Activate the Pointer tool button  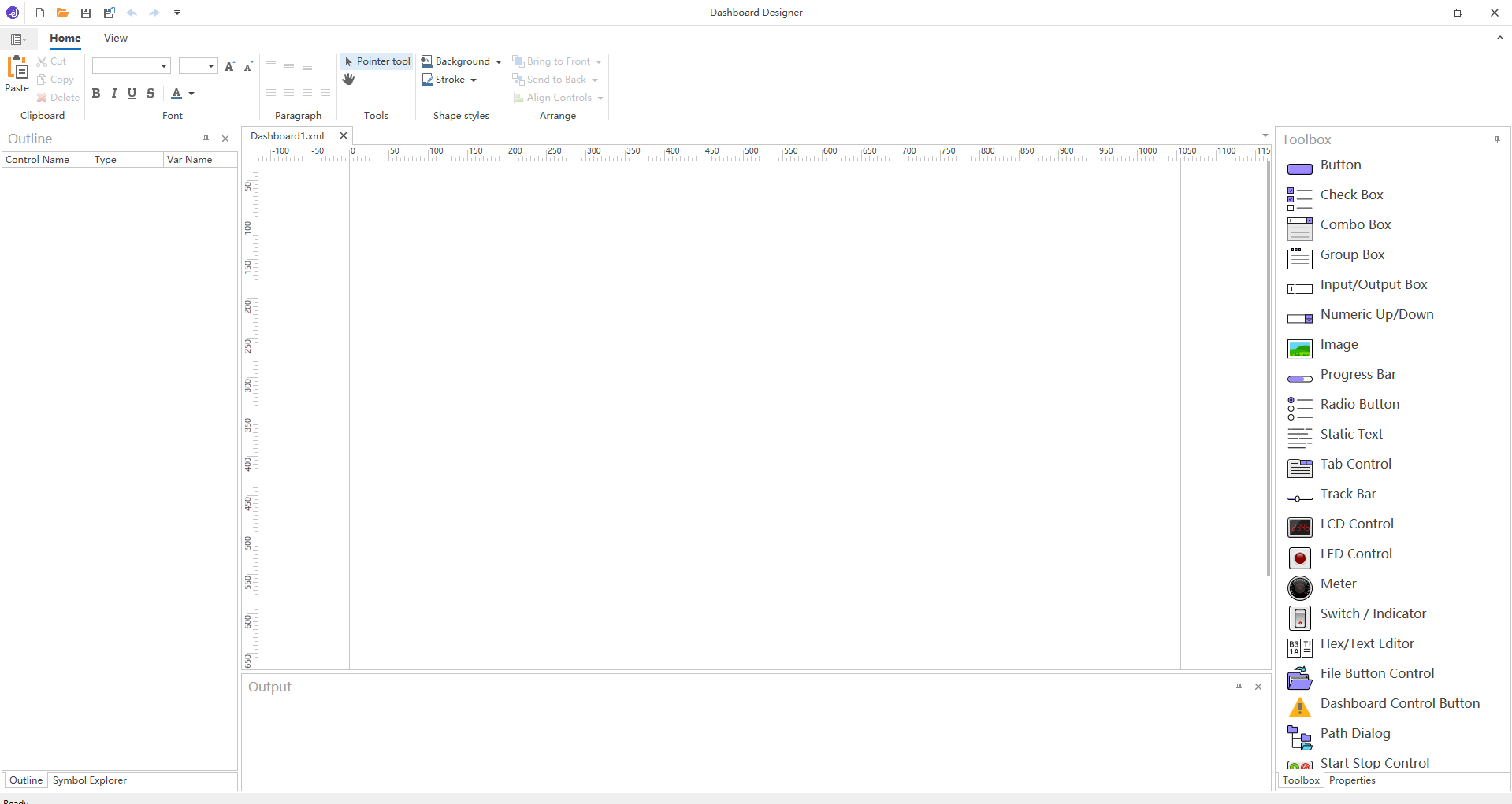click(x=377, y=61)
